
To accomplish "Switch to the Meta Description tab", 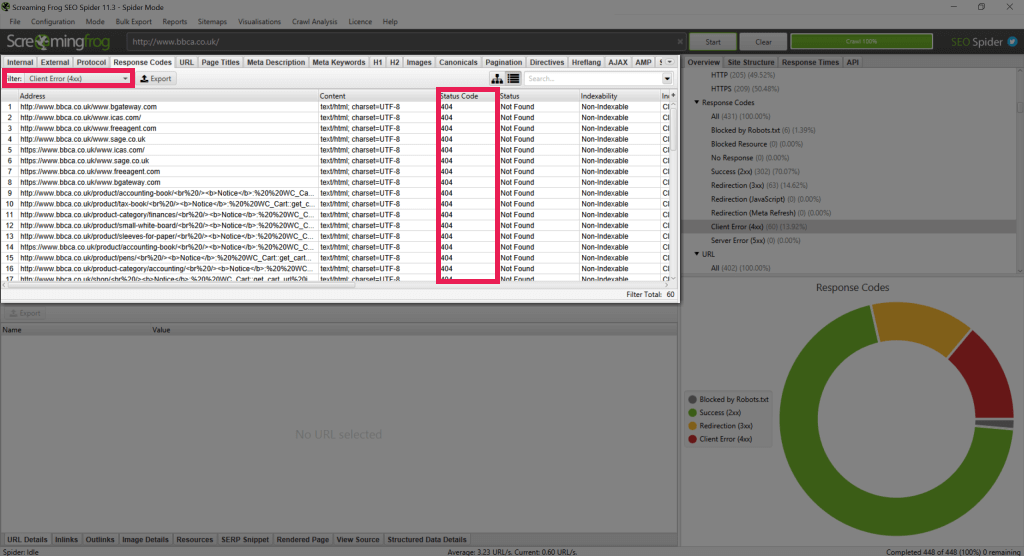I will coord(276,62).
